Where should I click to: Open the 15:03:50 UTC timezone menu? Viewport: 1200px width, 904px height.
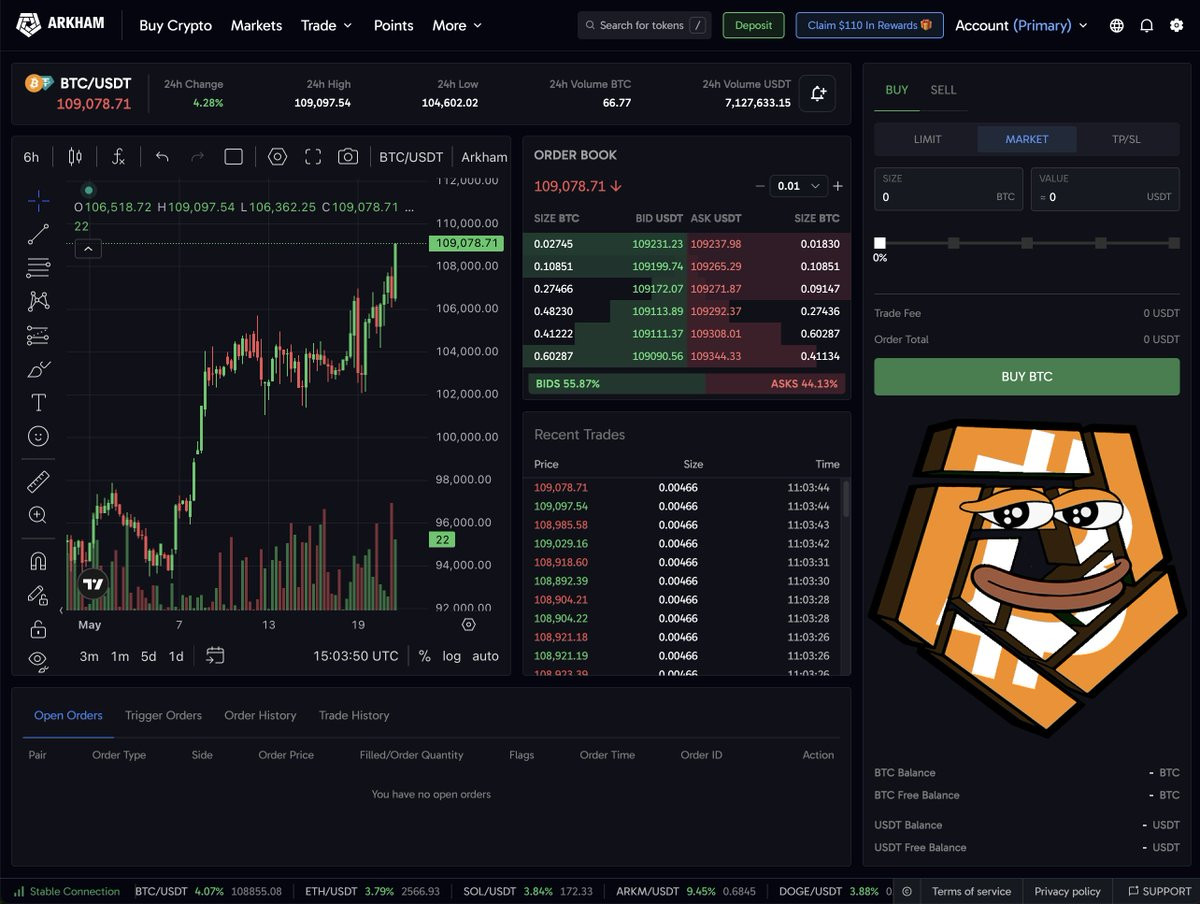356,656
